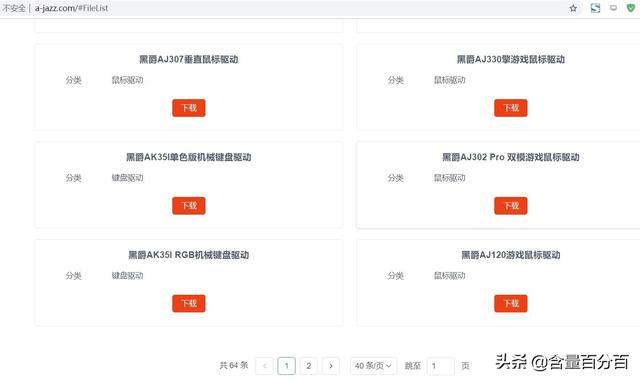640x381 pixels.
Task: Select page 1 in pagination
Action: tap(287, 366)
